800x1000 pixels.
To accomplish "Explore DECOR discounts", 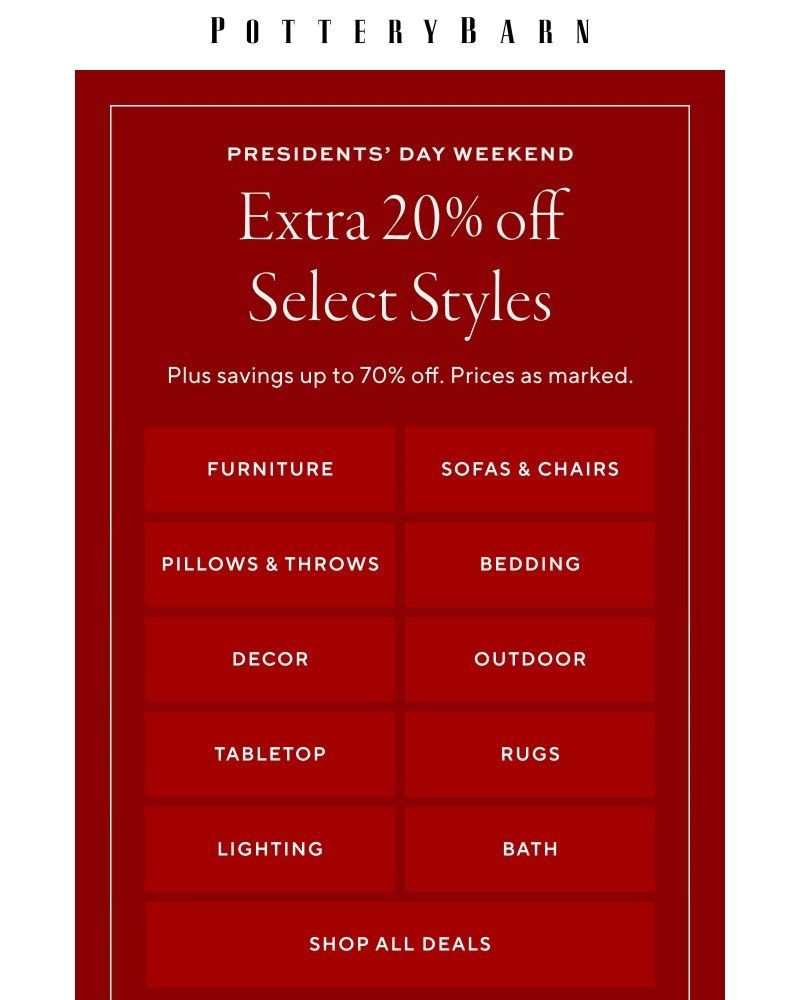I will pyautogui.click(x=269, y=658).
